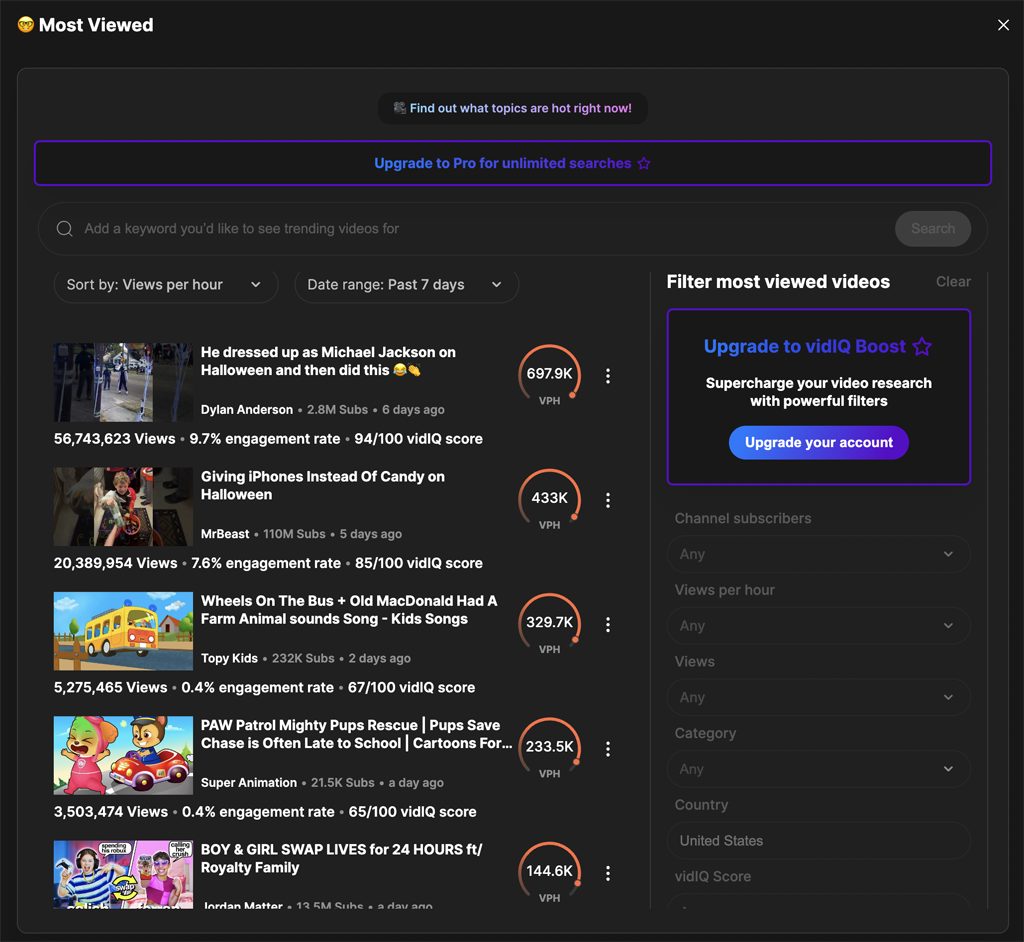Viewport: 1024px width, 942px height.
Task: Open options menu for Jordan Matter video
Action: coord(607,873)
